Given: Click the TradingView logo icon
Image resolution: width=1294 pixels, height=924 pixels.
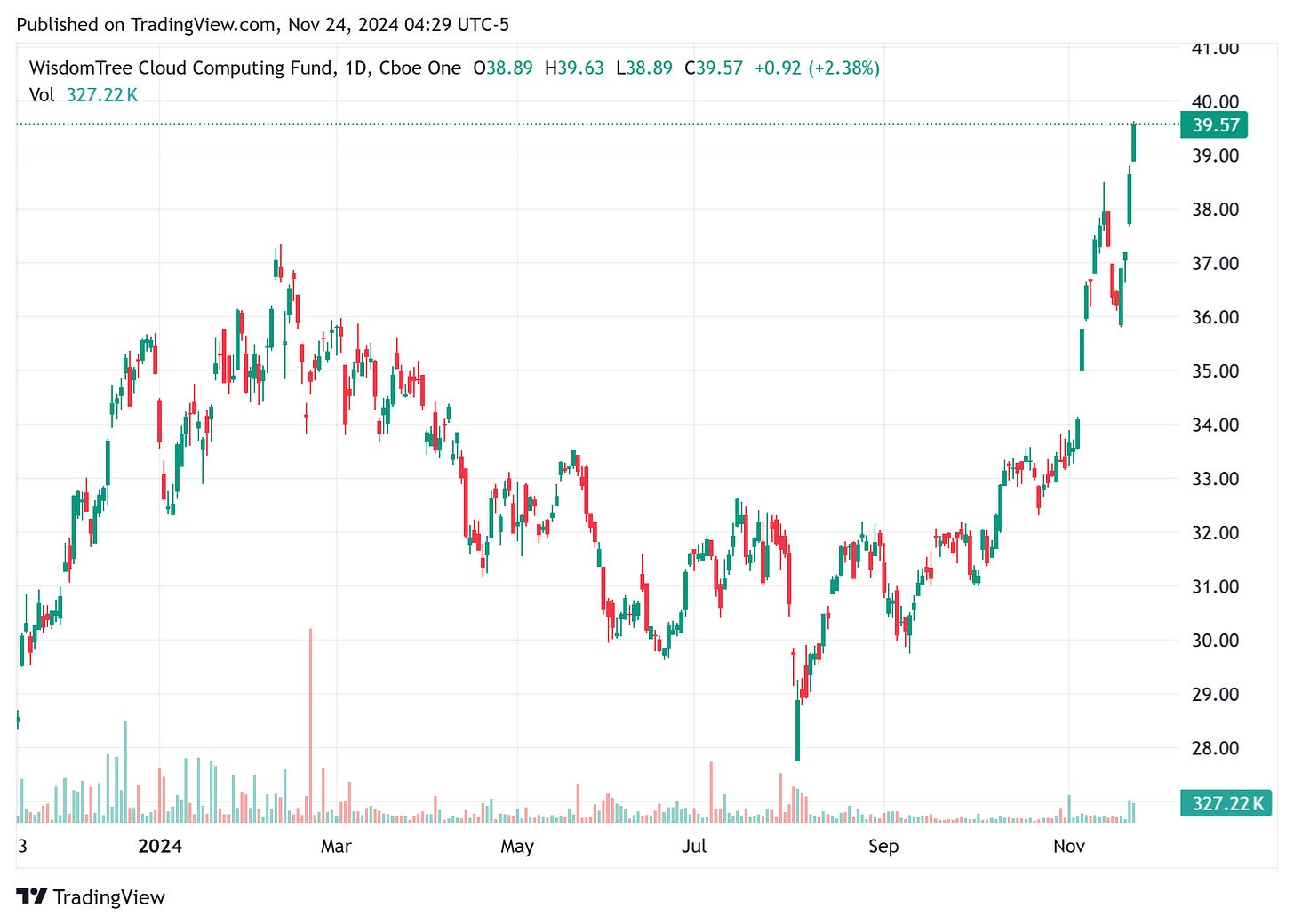Looking at the screenshot, I should pos(32,896).
